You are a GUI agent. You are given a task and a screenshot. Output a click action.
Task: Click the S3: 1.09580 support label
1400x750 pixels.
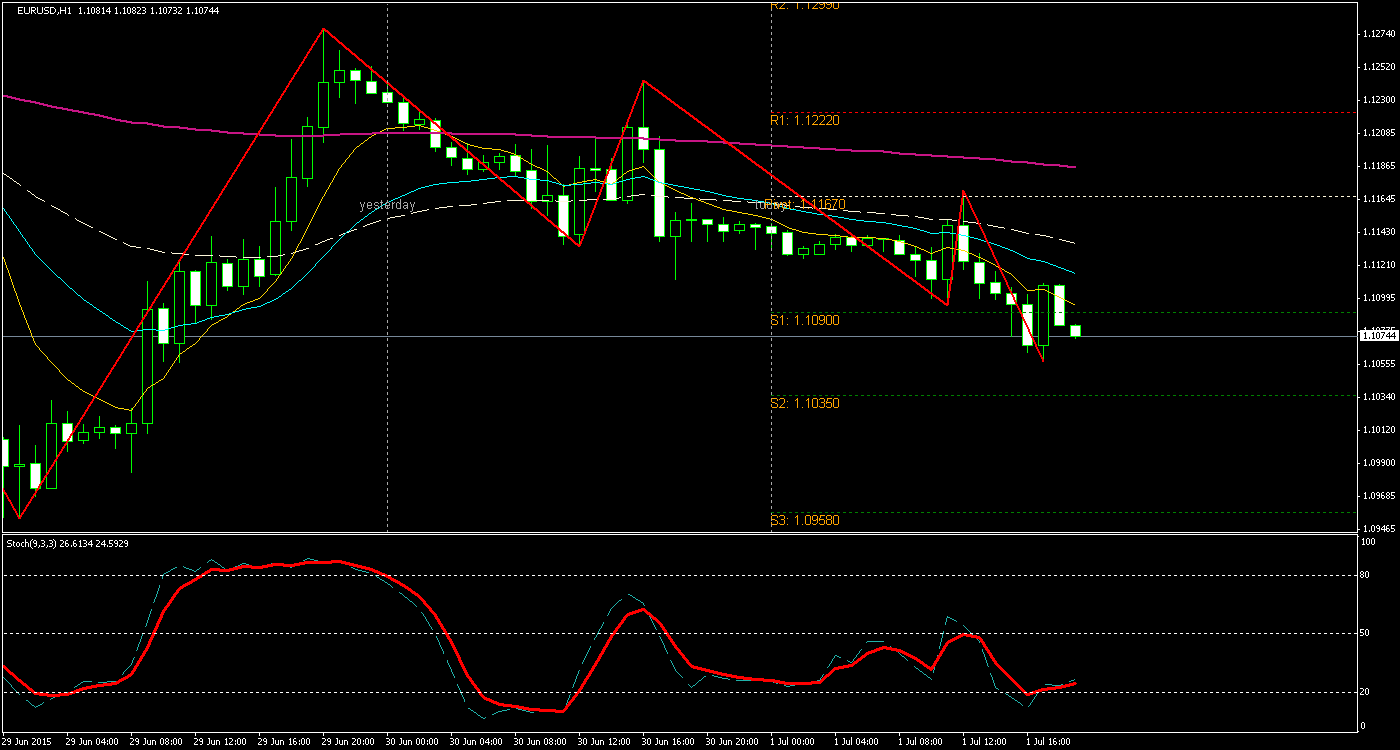pyautogui.click(x=803, y=519)
